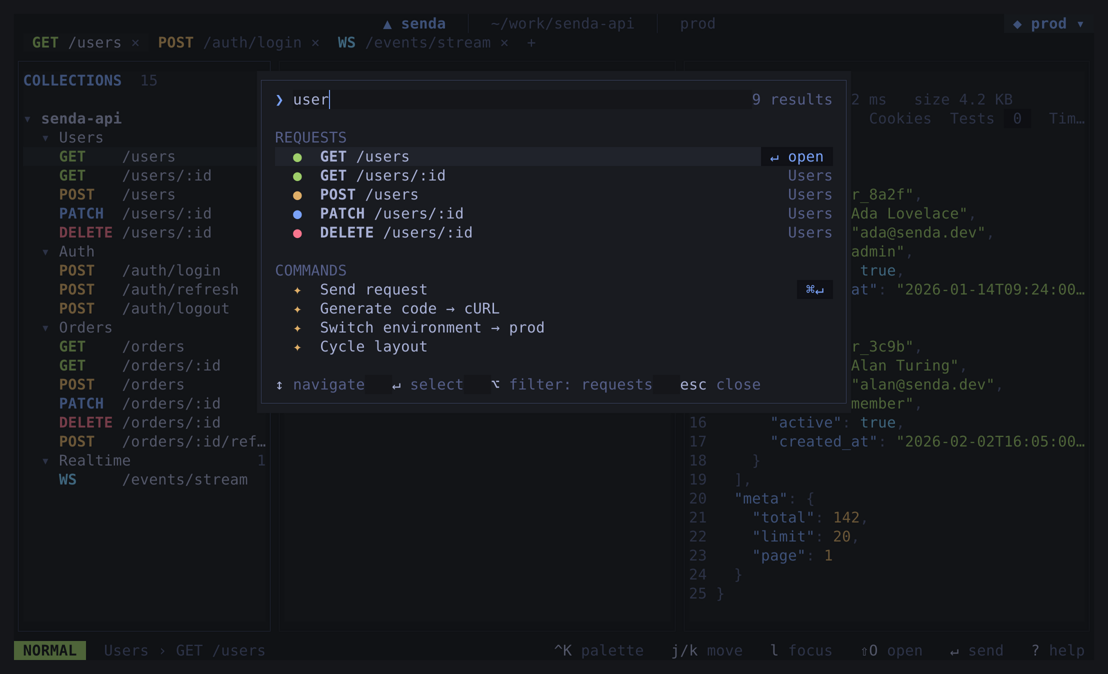Open POST /users in Users tree
The height and width of the screenshot is (674, 1108).
click(x=145, y=195)
